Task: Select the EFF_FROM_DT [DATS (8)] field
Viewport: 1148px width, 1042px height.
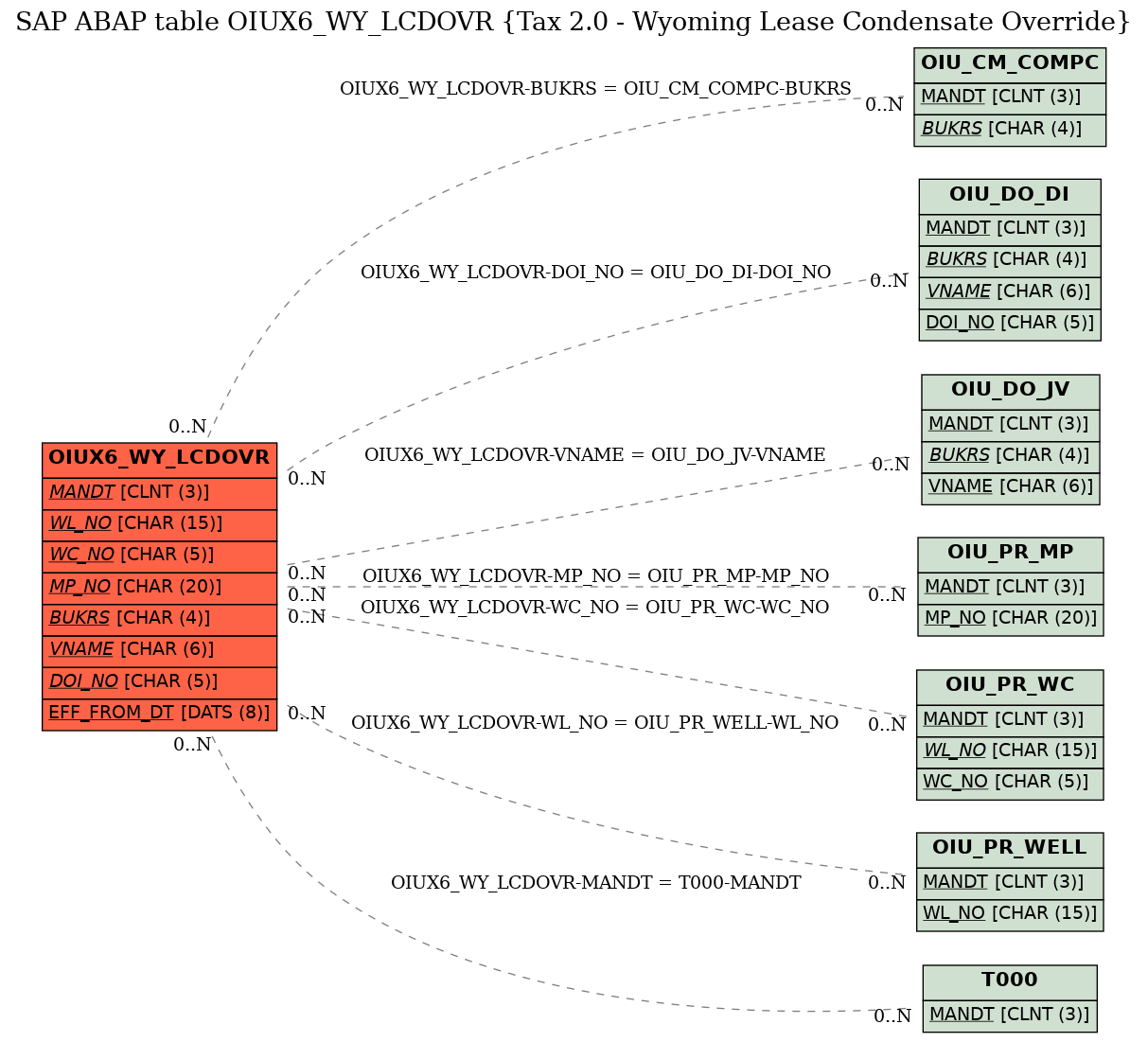Action: 159,714
